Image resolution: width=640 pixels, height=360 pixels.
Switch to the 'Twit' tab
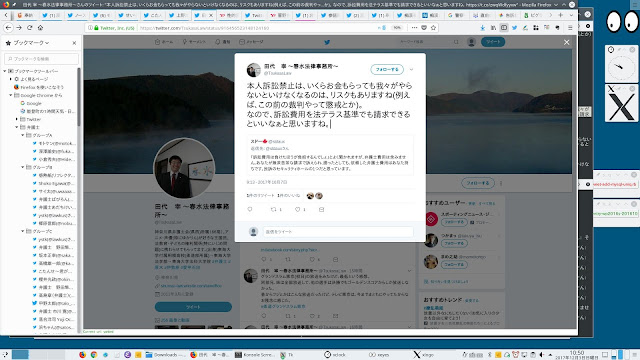[254, 15]
